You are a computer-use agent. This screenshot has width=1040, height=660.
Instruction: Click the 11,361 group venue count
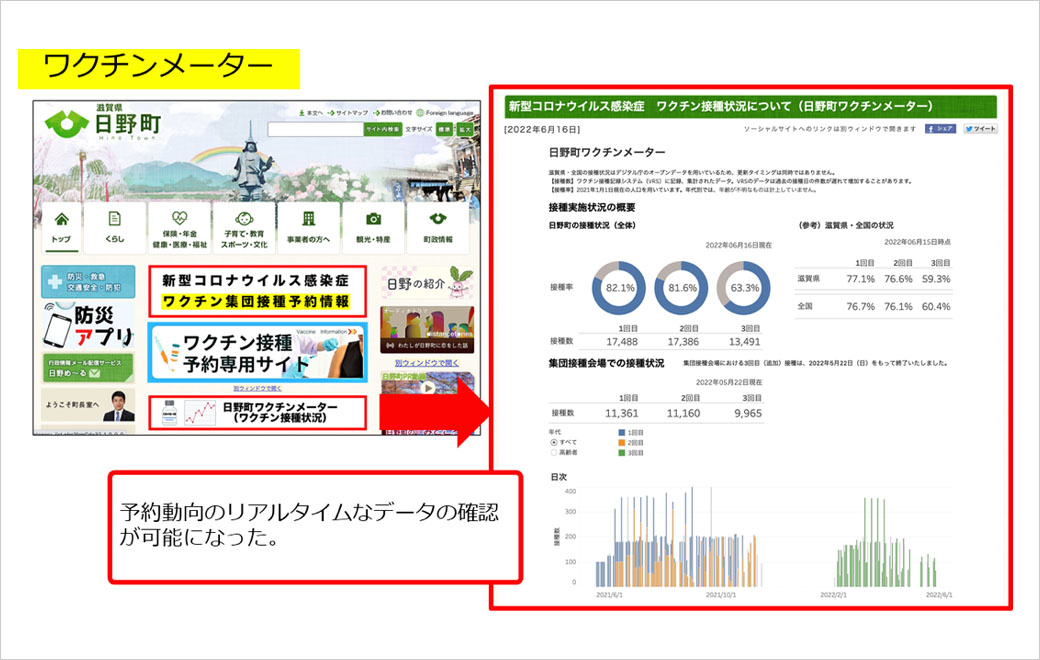click(x=621, y=413)
